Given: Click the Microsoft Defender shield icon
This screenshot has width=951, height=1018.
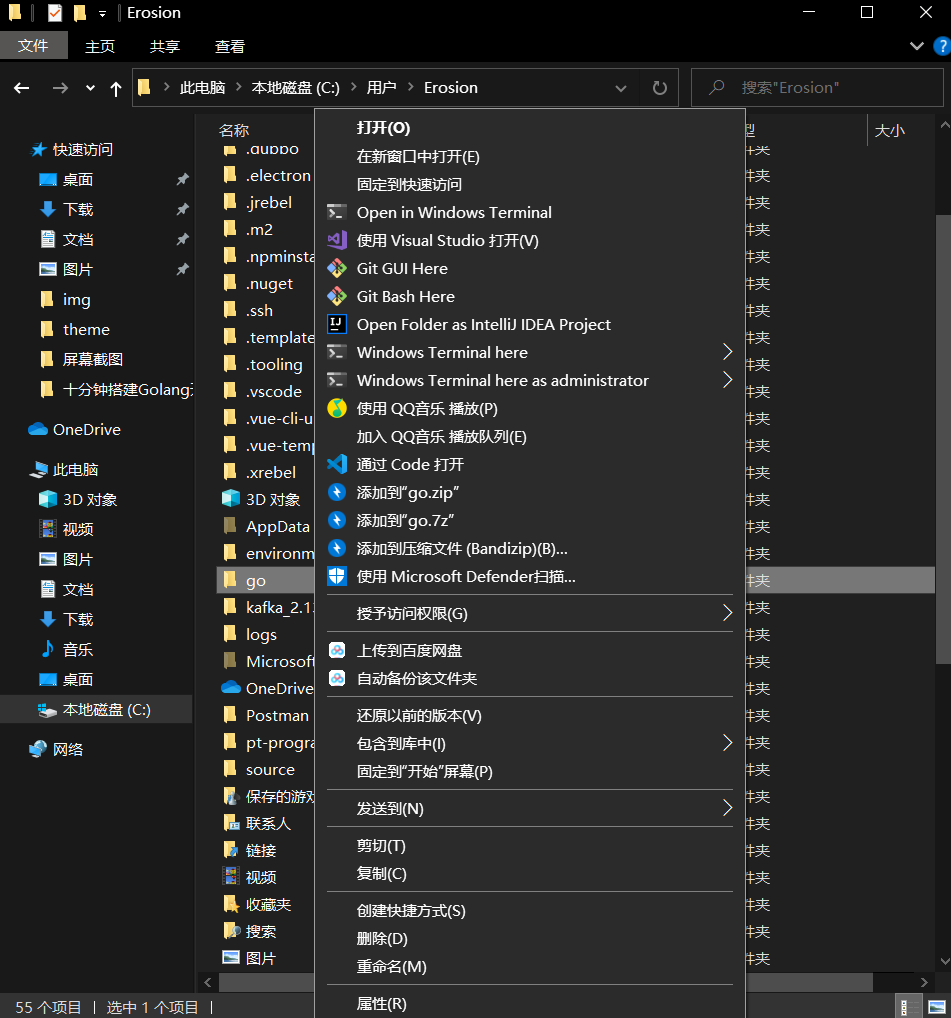Looking at the screenshot, I should [x=337, y=576].
